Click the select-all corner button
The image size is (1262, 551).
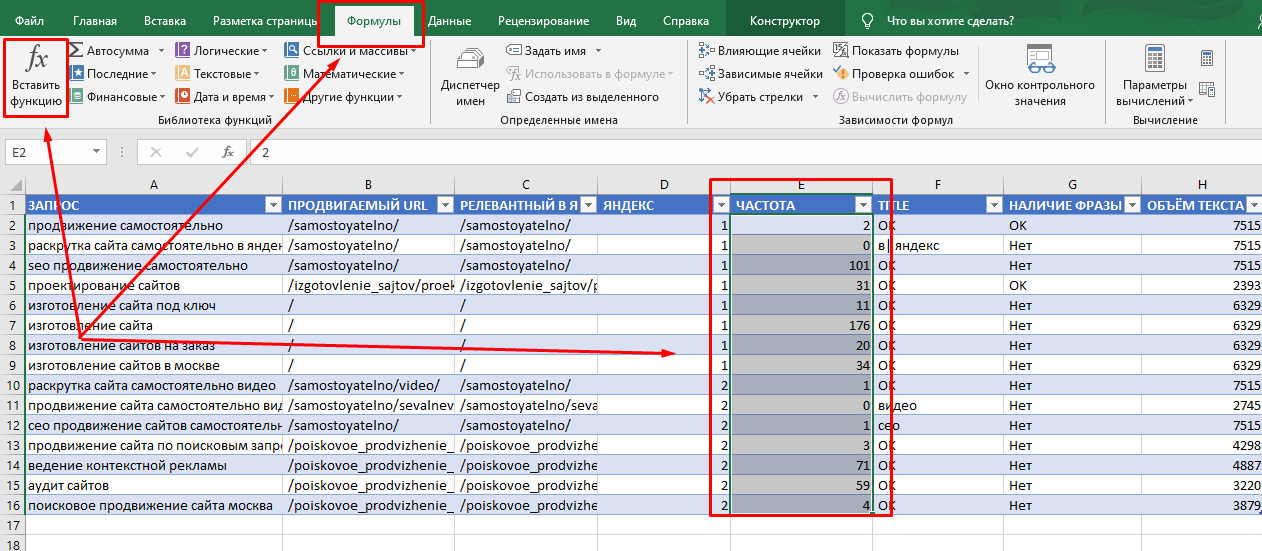click(x=12, y=185)
